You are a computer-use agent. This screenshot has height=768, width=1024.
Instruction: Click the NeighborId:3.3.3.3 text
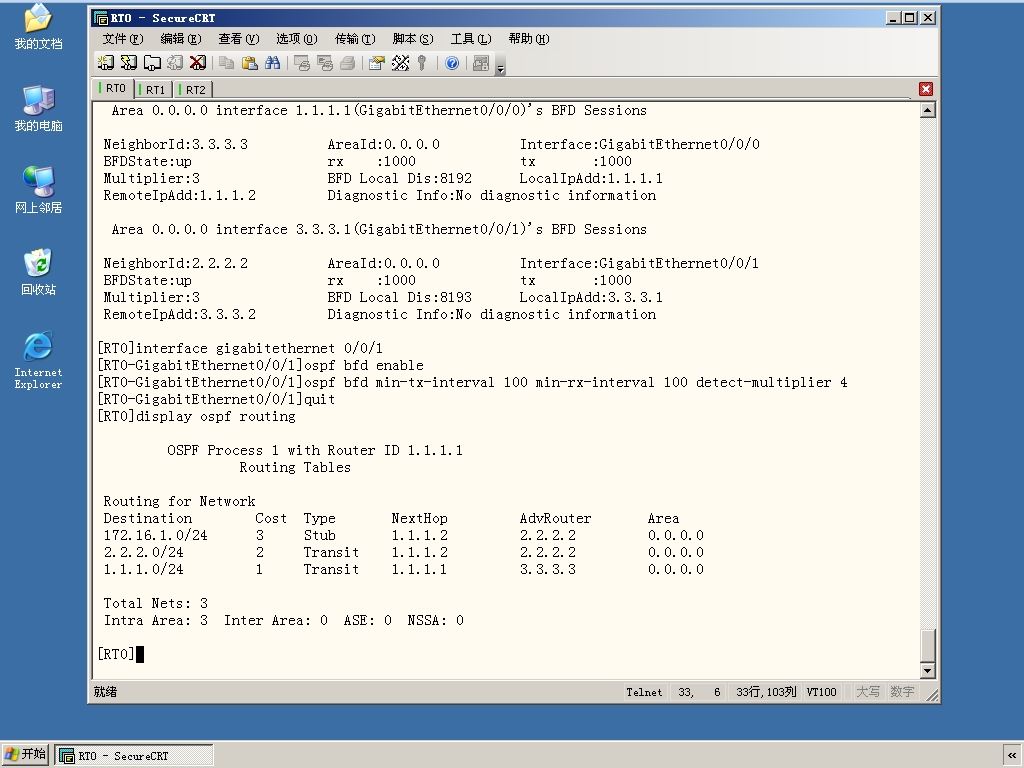click(175, 144)
